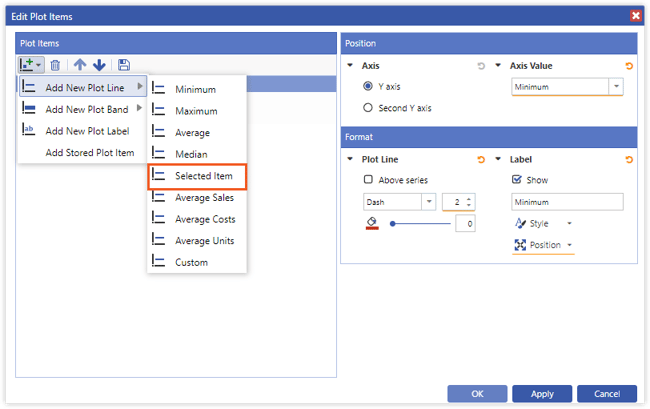Close the Edit Plot Items dialog
650x409 pixels.
point(635,16)
